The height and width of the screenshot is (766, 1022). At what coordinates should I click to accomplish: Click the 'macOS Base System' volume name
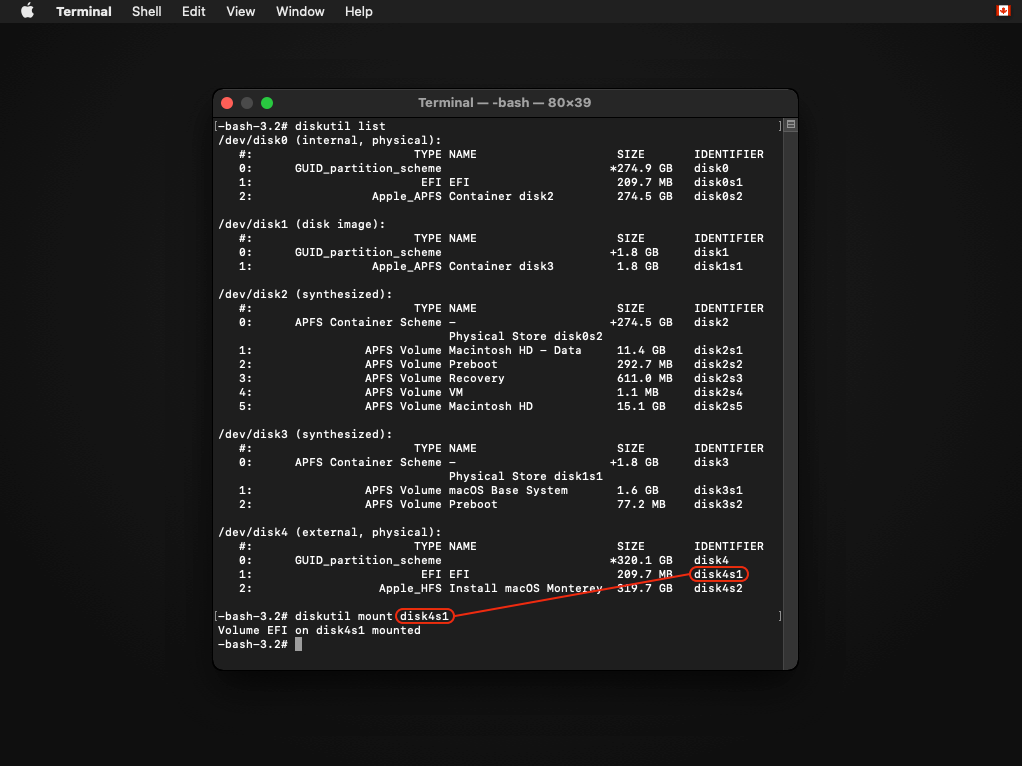[x=508, y=491]
